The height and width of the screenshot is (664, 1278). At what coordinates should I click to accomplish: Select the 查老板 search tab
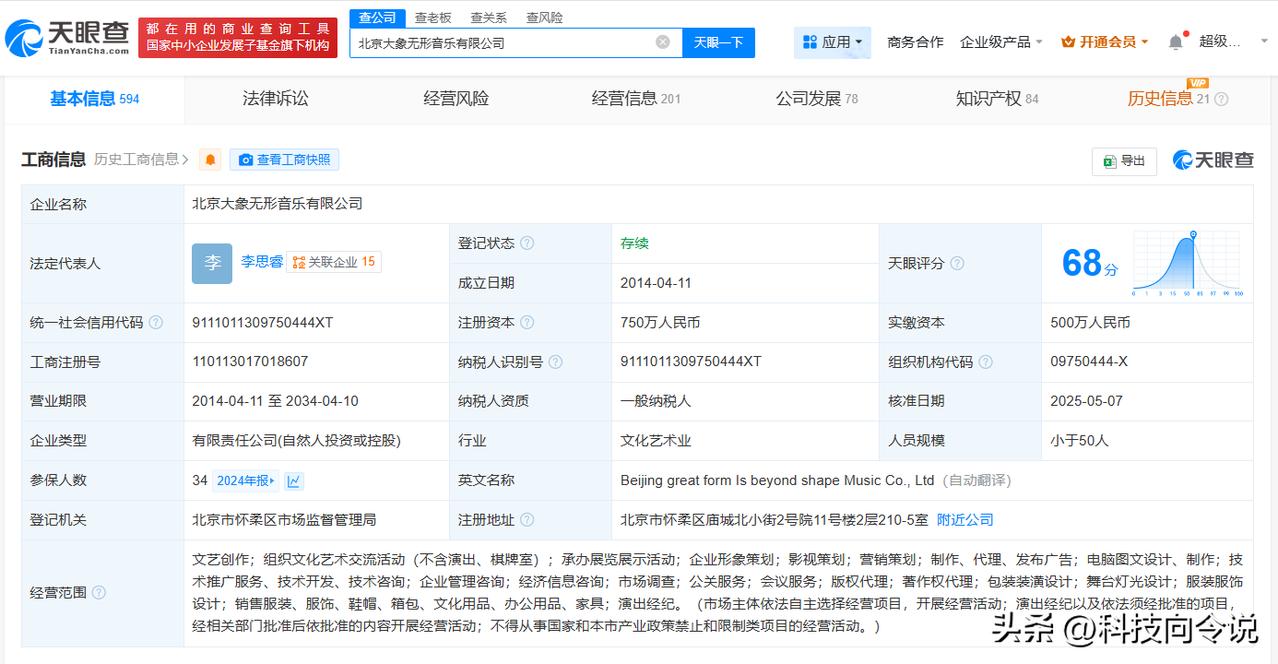(x=433, y=18)
